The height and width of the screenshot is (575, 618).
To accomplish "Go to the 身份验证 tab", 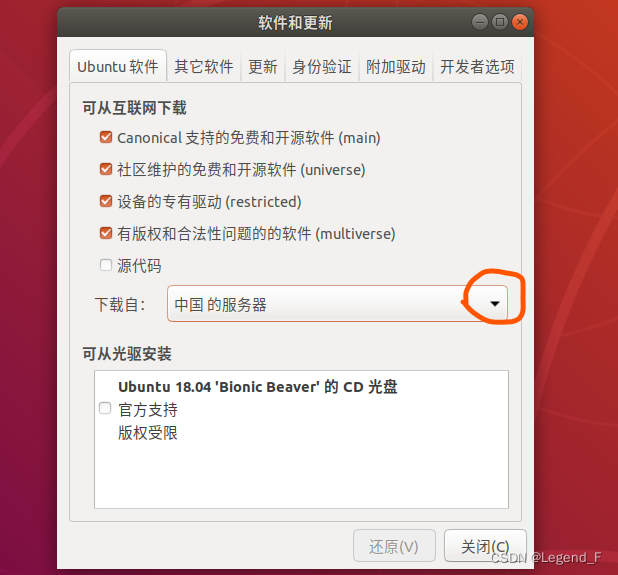I will (x=322, y=66).
